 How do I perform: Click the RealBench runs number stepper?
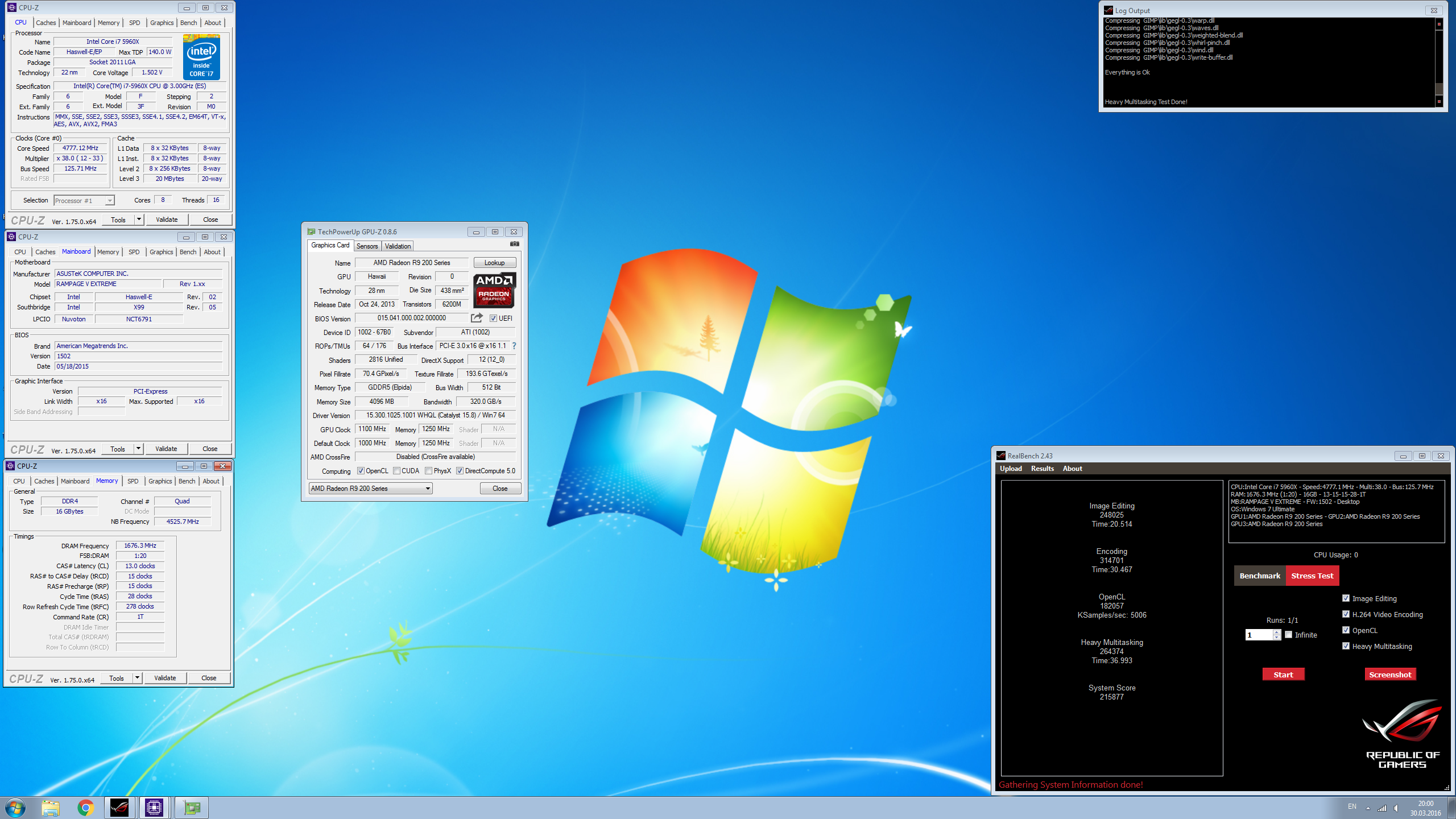(1277, 635)
